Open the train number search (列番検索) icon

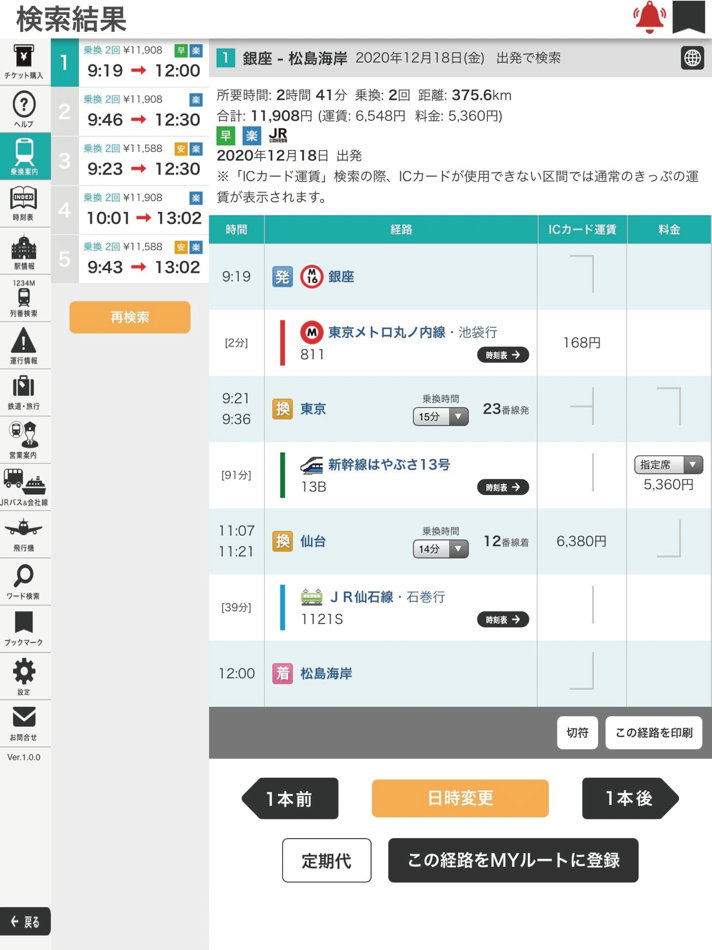tap(24, 298)
